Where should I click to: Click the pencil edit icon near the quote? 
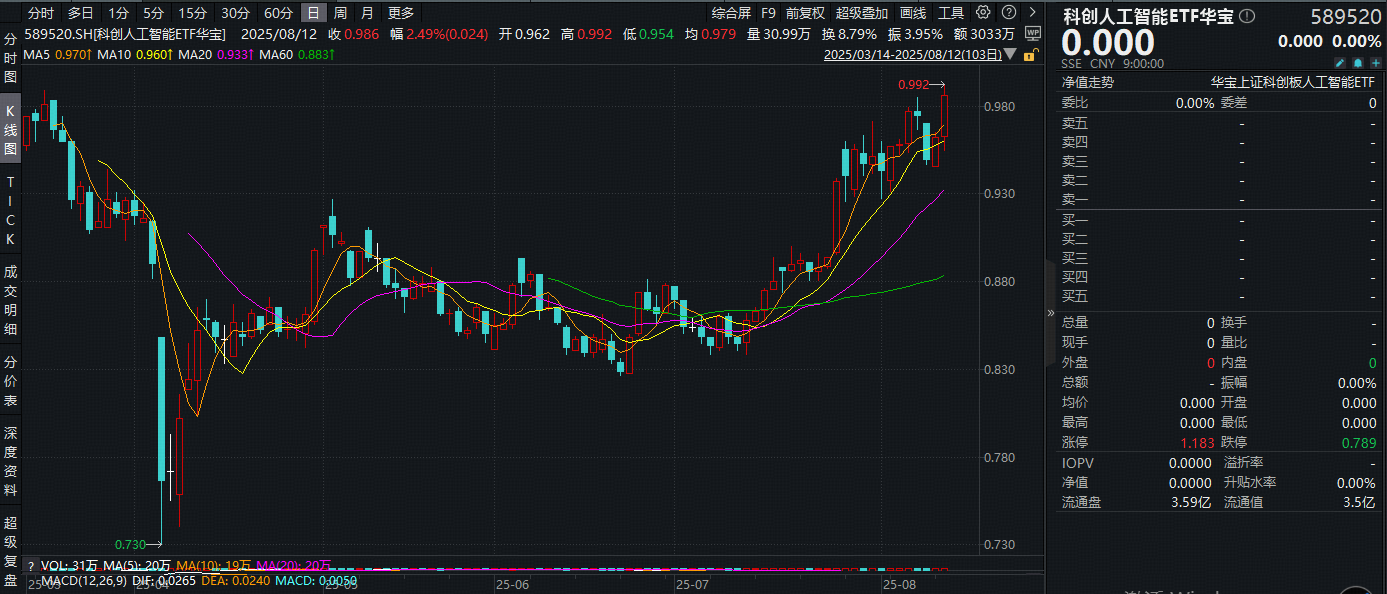tap(1341, 62)
